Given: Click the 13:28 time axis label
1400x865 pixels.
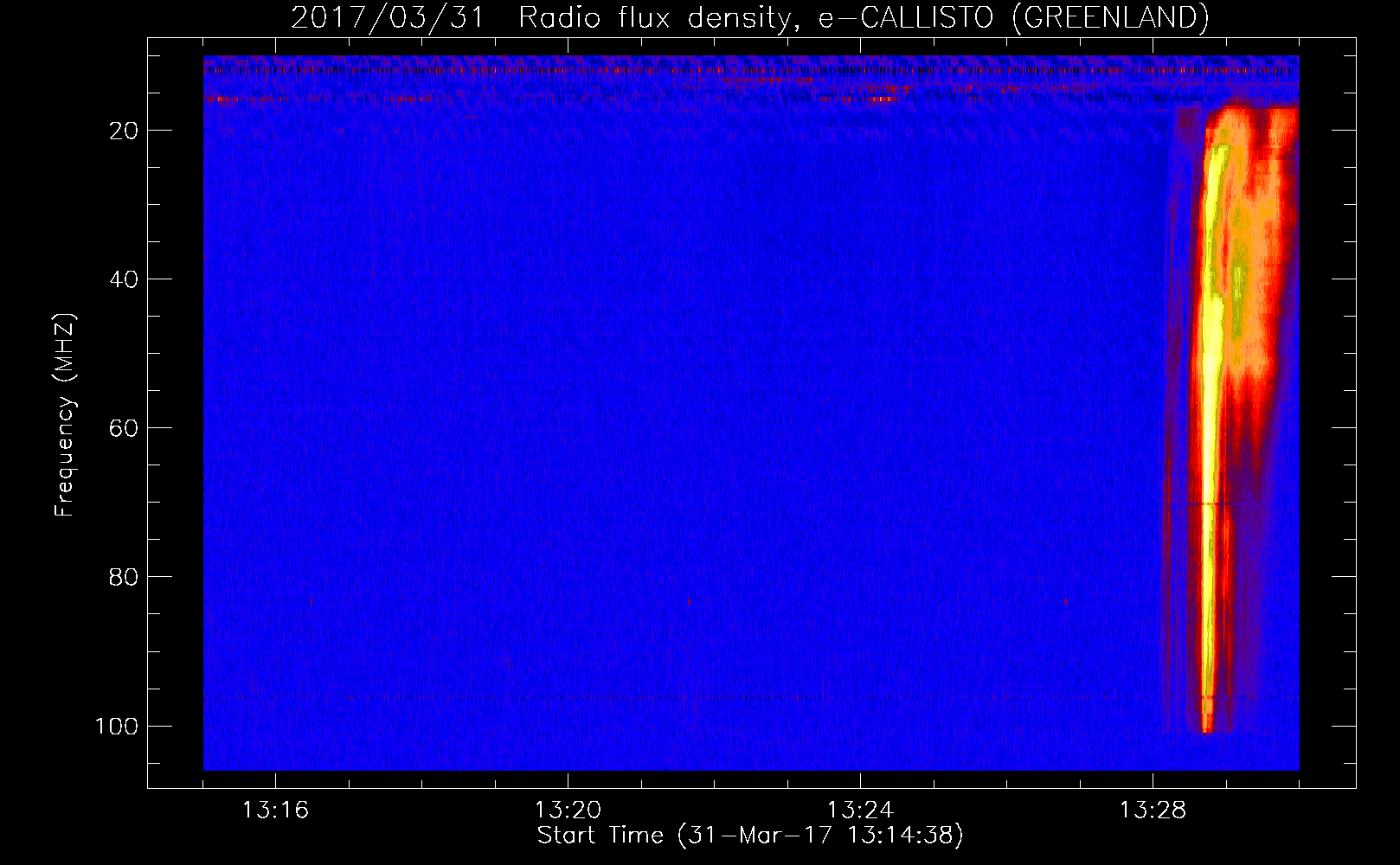Looking at the screenshot, I should click(1153, 811).
